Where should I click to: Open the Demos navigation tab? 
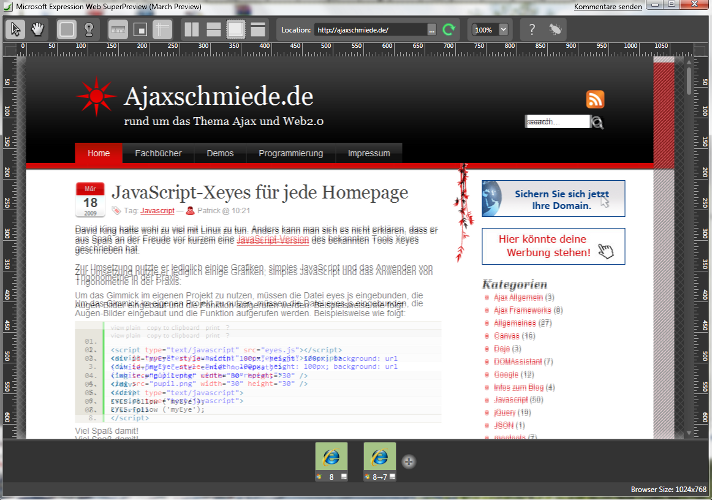(x=220, y=153)
